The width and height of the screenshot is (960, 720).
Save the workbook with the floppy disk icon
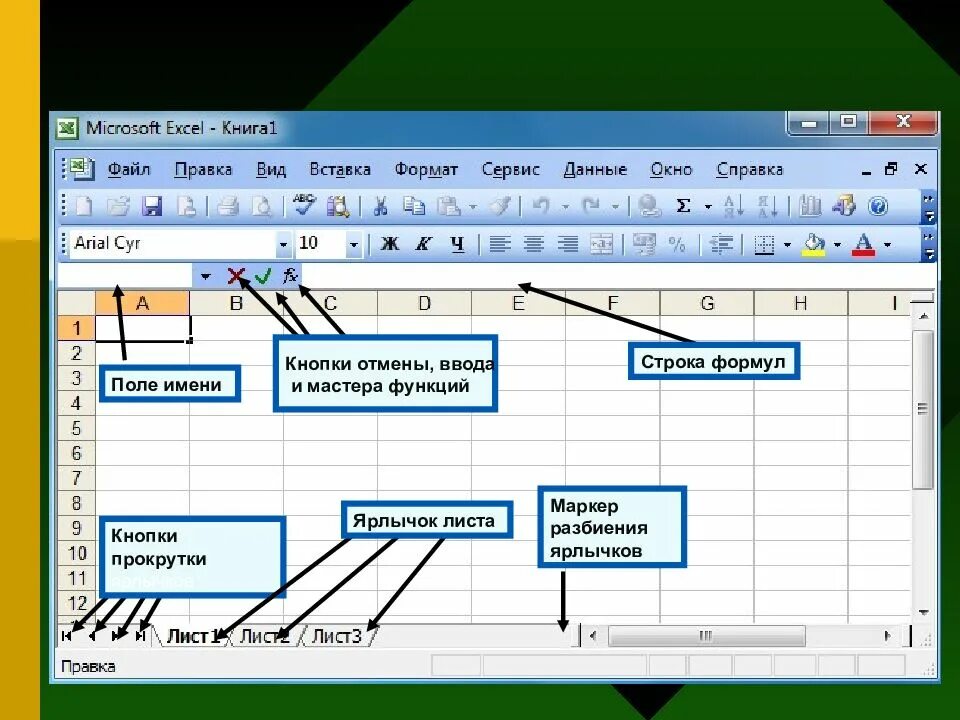[x=152, y=206]
